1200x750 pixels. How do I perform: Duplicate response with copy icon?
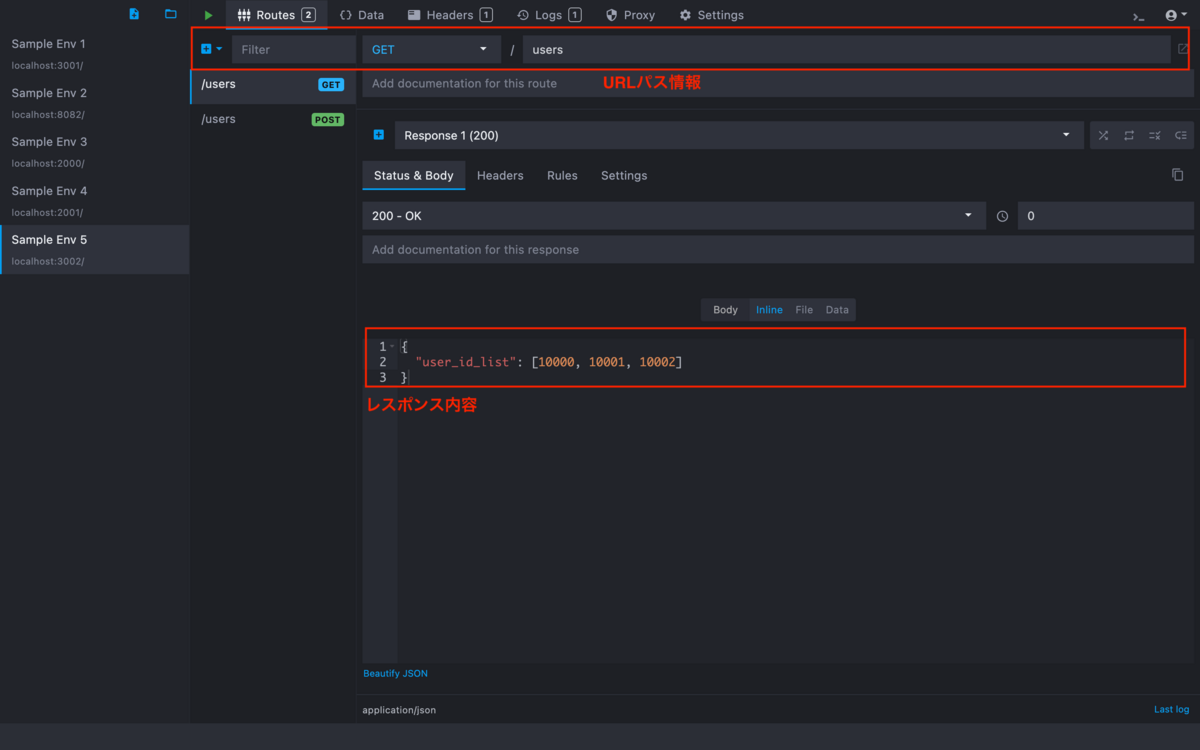(1178, 175)
